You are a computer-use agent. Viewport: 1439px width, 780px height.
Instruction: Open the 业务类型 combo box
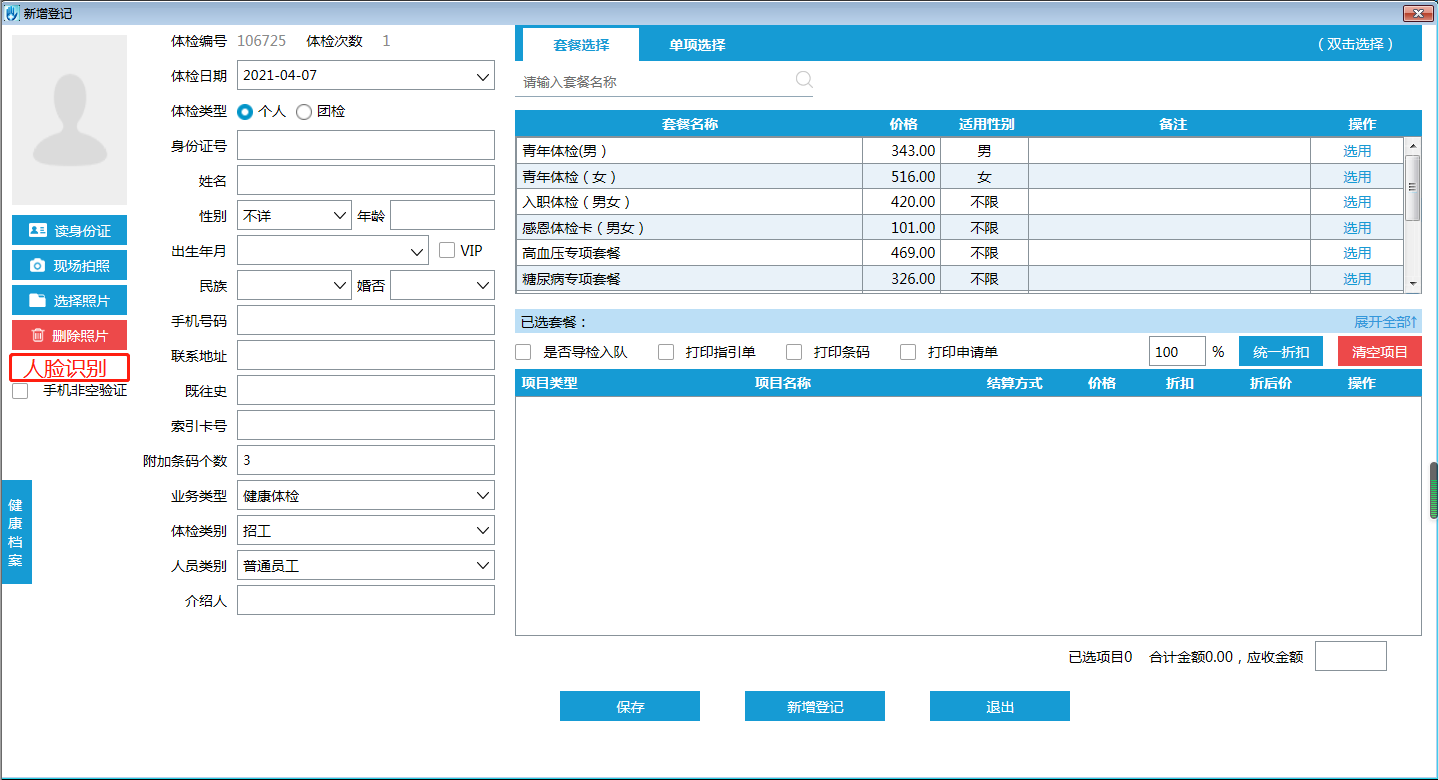coord(482,496)
